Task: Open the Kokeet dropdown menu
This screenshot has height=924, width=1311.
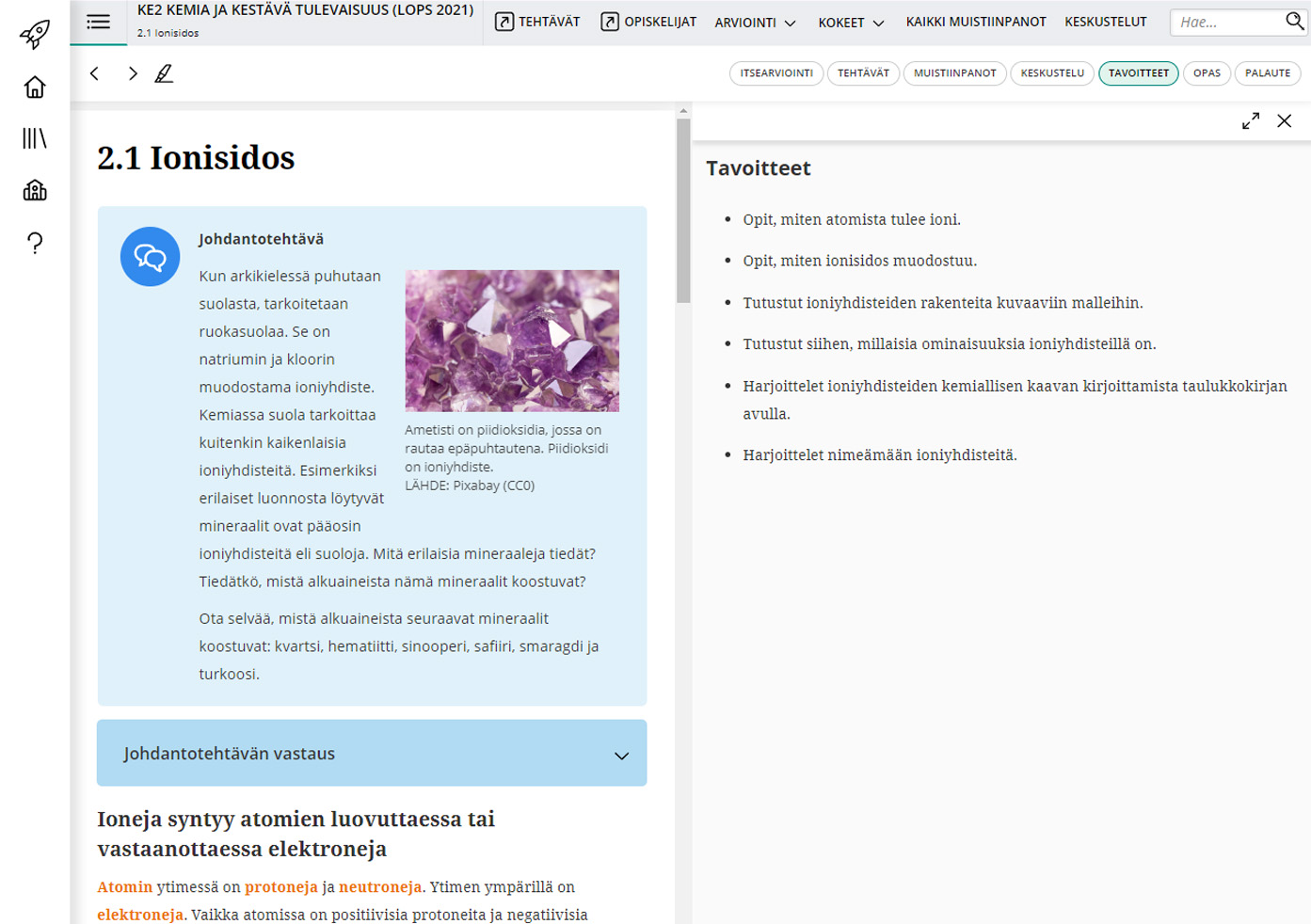Action: pos(851,23)
